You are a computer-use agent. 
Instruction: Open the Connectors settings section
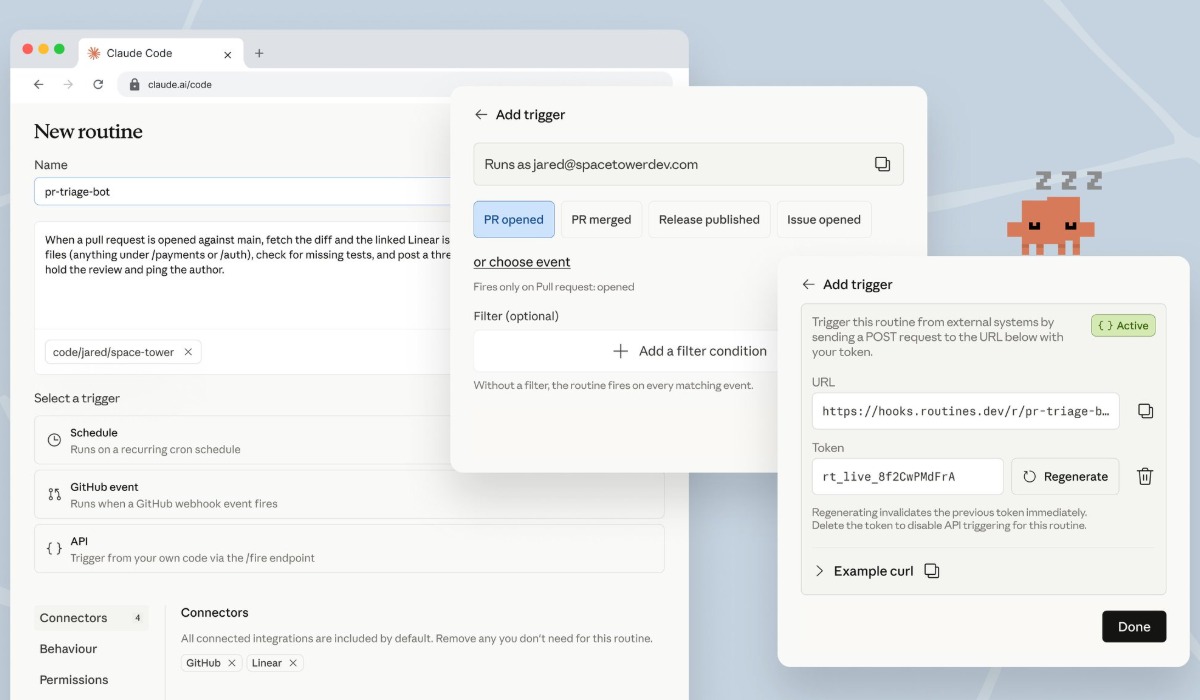click(91, 618)
